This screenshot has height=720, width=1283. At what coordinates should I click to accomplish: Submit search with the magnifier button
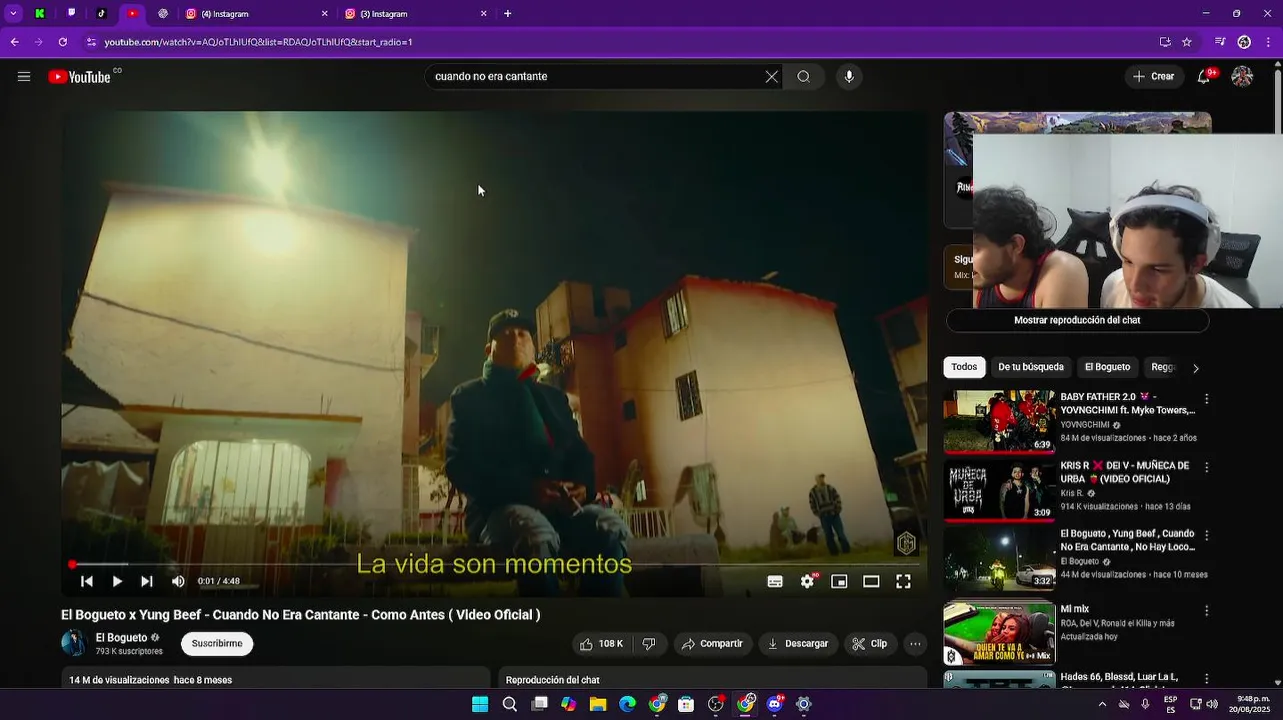[803, 77]
